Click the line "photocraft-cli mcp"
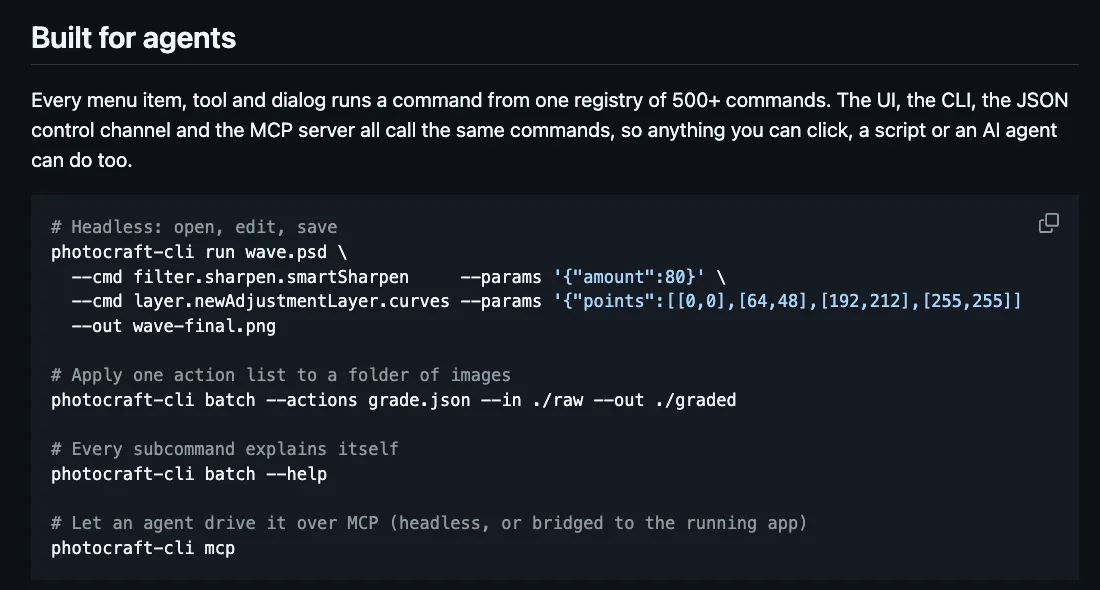 (x=143, y=548)
